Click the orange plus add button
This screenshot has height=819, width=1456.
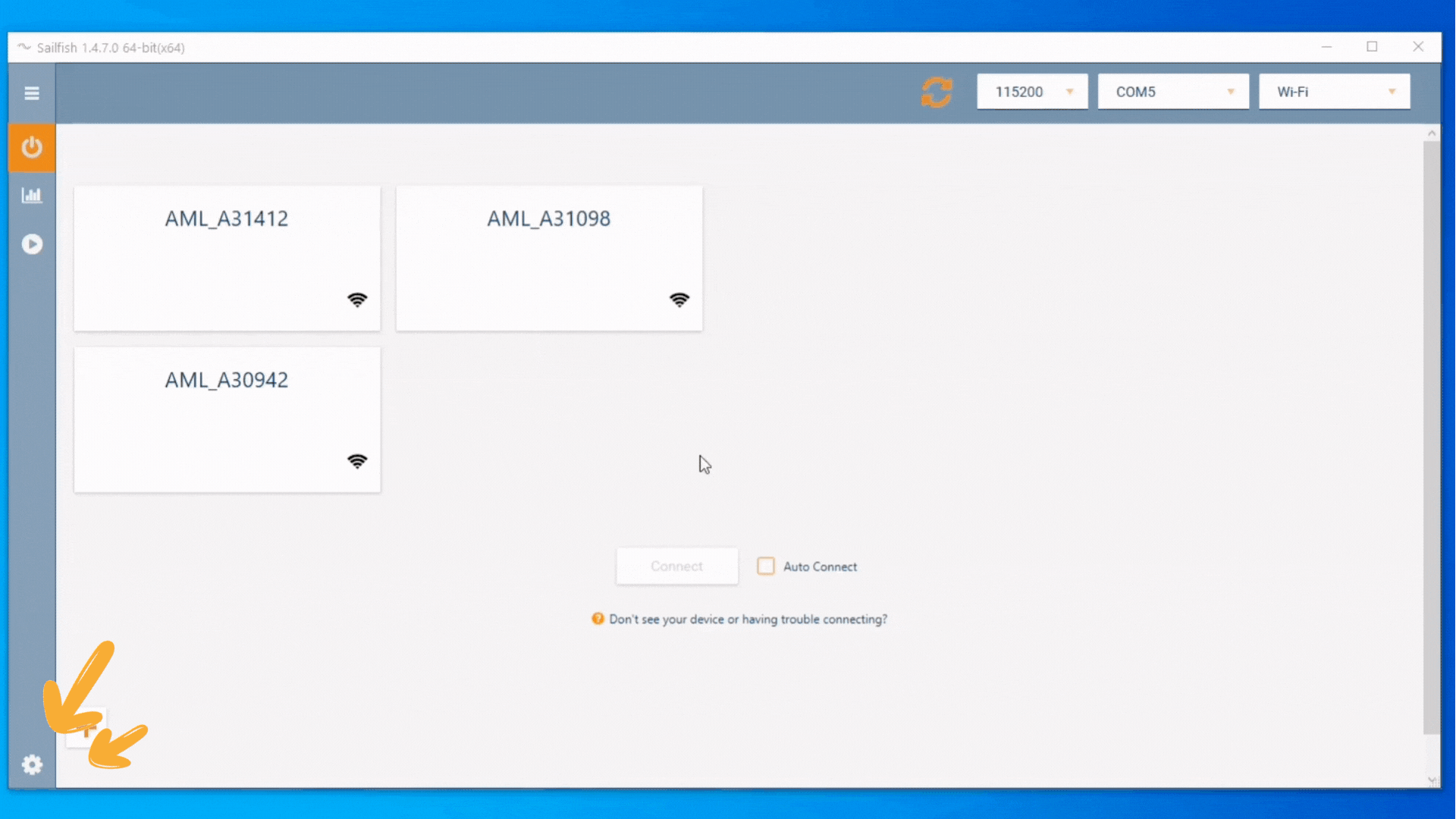pos(86,730)
